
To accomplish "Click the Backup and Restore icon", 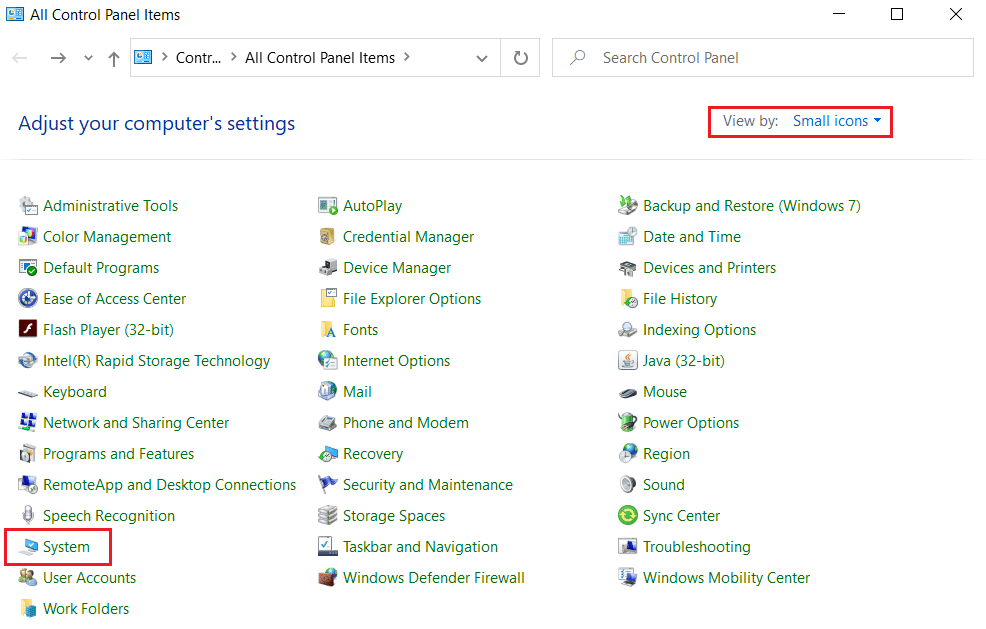I will [628, 206].
